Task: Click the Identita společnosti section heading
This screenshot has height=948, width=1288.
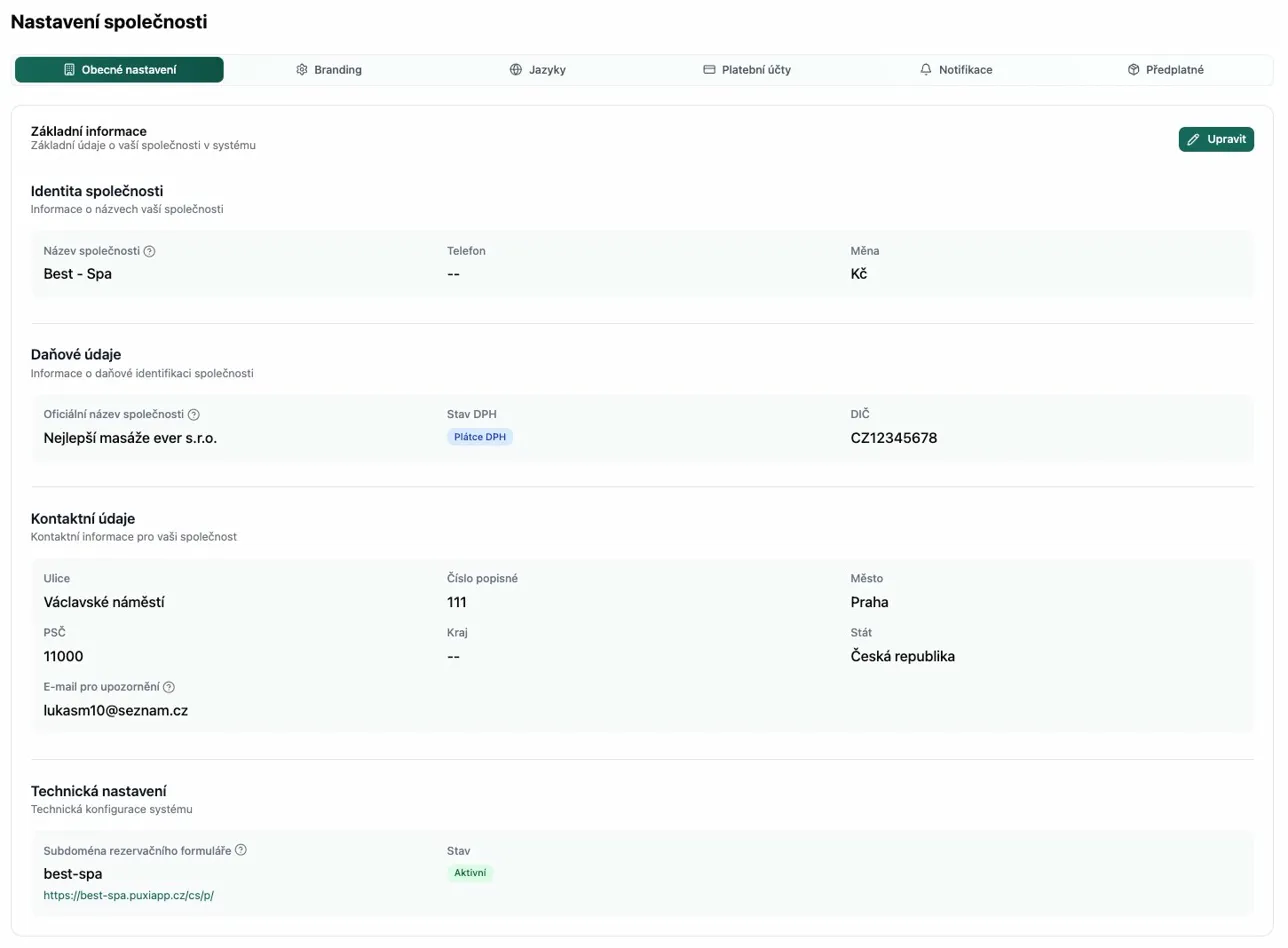Action: [x=97, y=190]
